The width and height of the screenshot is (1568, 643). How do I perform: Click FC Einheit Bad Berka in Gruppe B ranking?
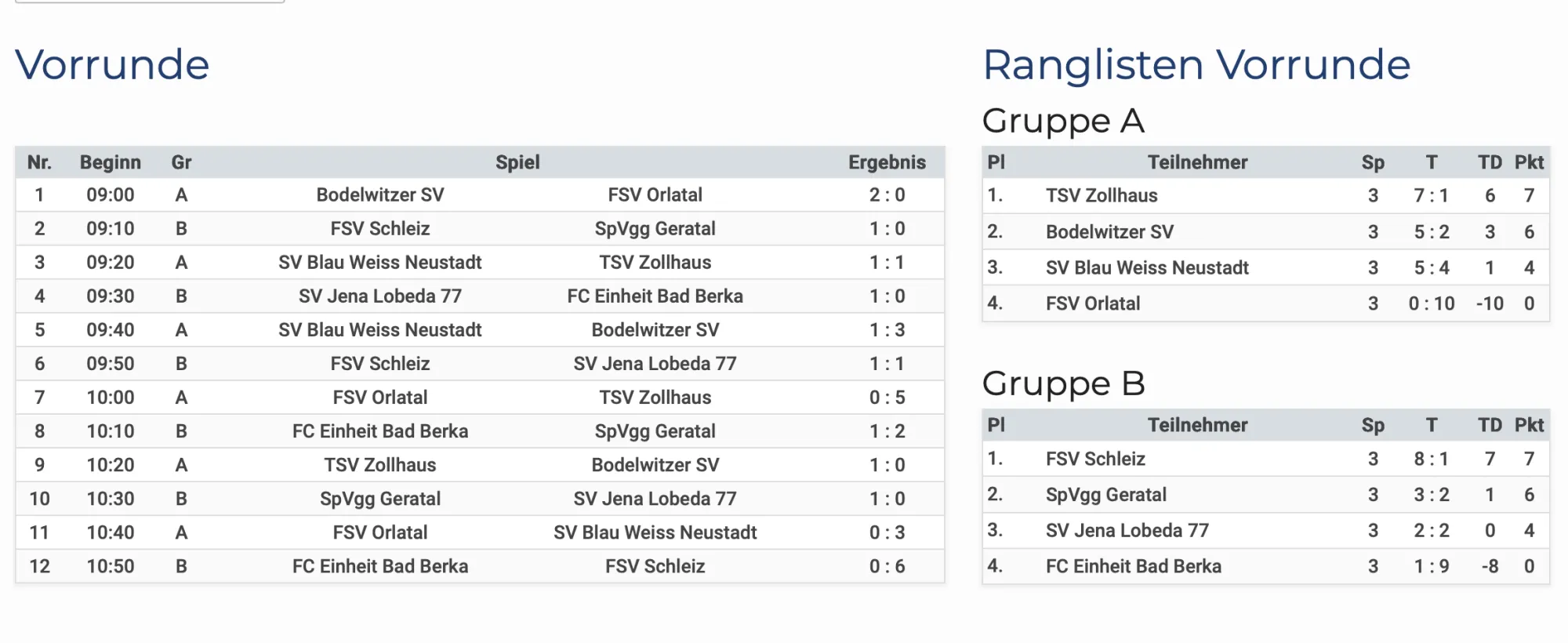point(1133,566)
